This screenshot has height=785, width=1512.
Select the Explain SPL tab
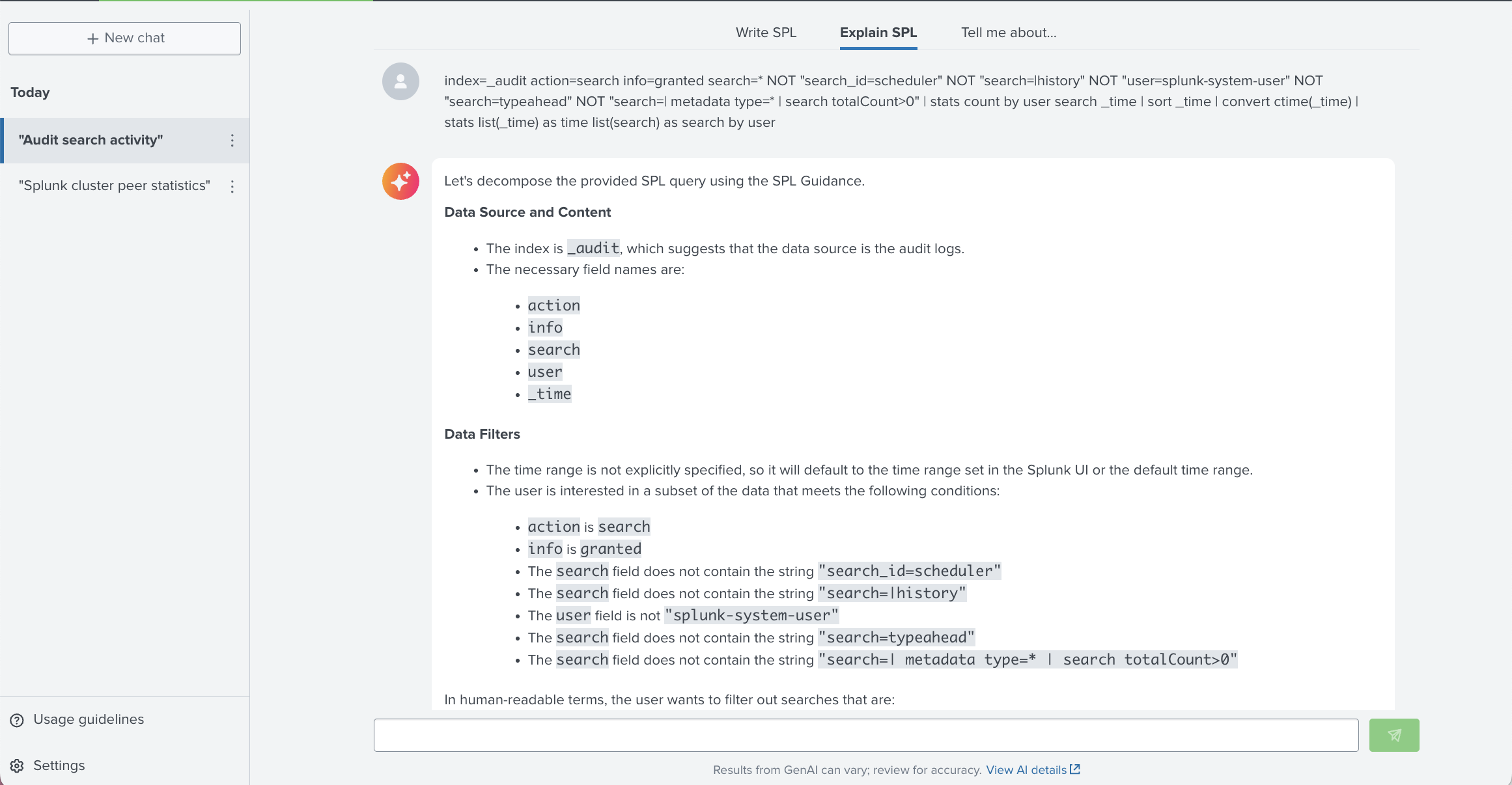pos(878,33)
